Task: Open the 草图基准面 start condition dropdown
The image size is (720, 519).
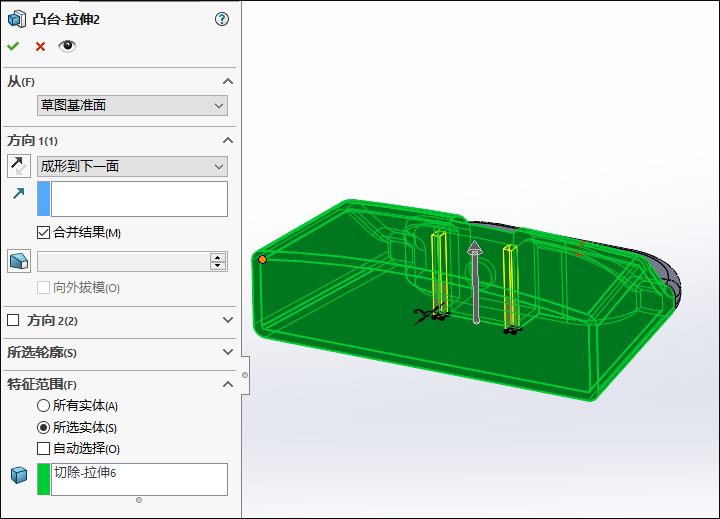Action: (x=132, y=106)
